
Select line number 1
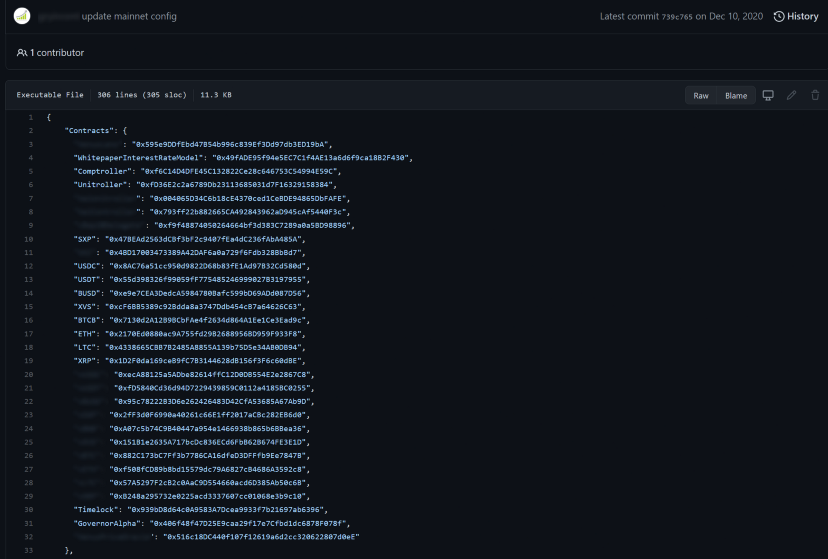[31, 117]
